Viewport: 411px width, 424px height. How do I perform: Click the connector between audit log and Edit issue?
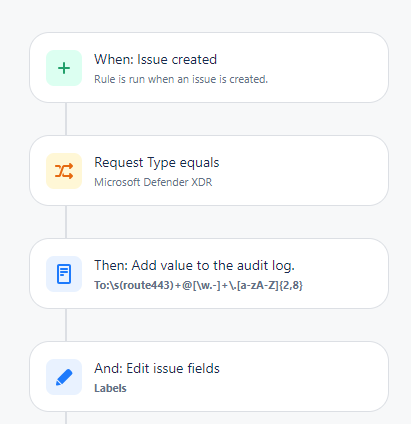[66, 325]
